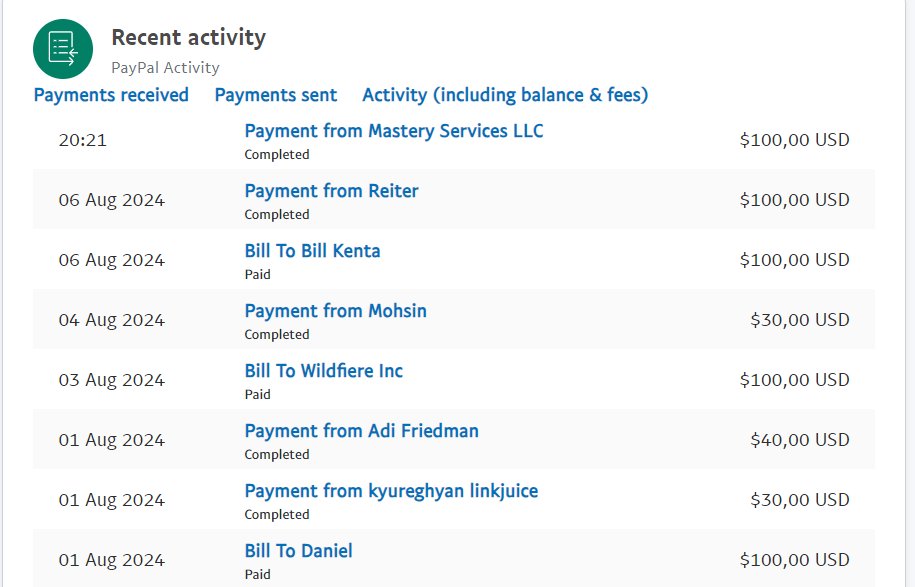View Bill To Daniel invoice
This screenshot has height=587, width=915.
click(298, 551)
